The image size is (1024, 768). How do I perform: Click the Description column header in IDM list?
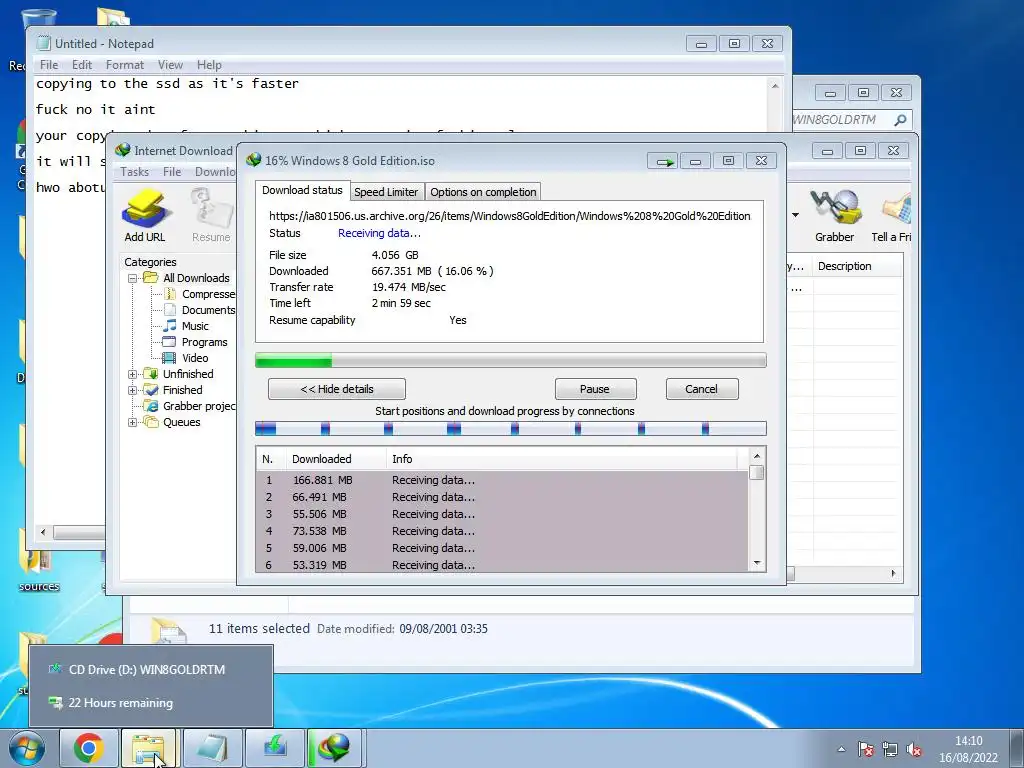click(x=857, y=266)
